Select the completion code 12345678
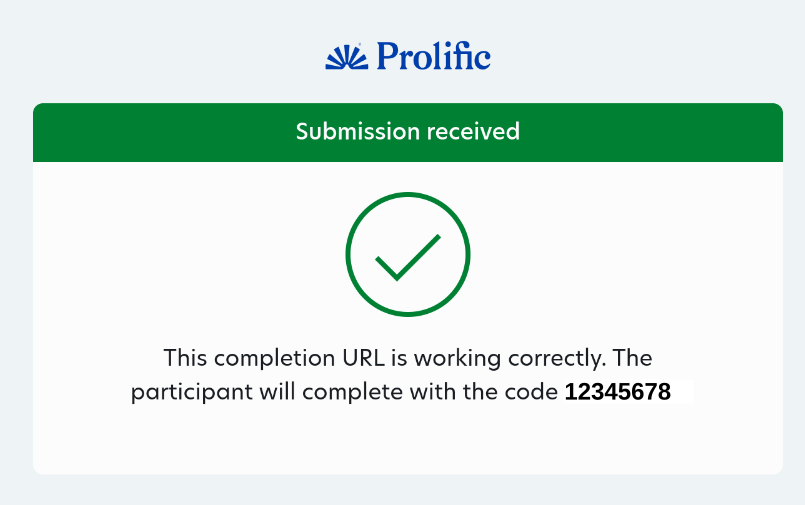805x505 pixels. (x=618, y=392)
